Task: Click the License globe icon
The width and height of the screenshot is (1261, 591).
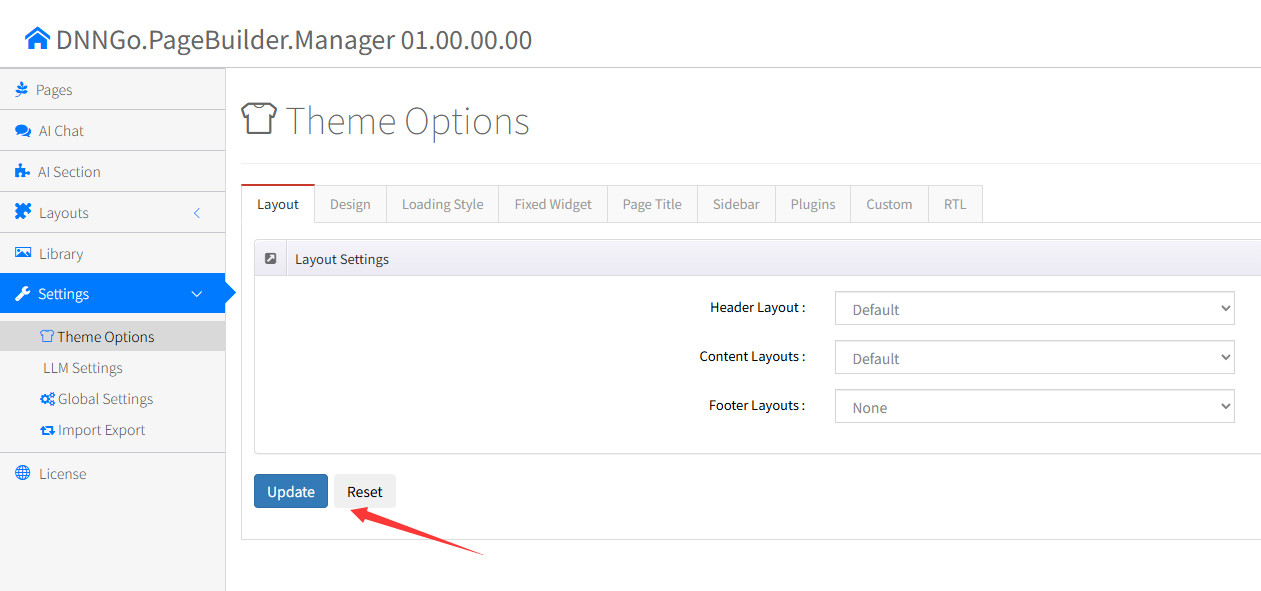Action: (x=23, y=473)
